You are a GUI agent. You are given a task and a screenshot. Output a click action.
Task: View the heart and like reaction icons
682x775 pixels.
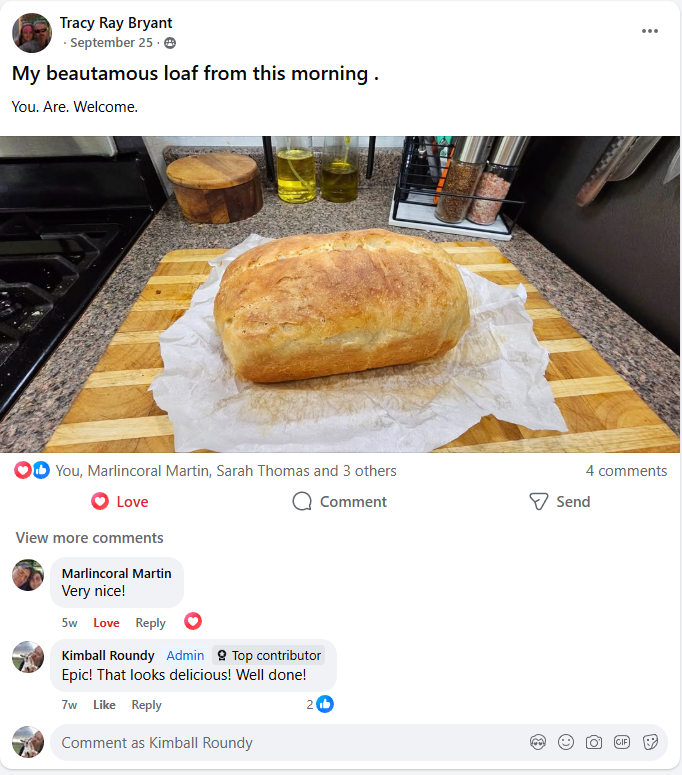click(32, 470)
